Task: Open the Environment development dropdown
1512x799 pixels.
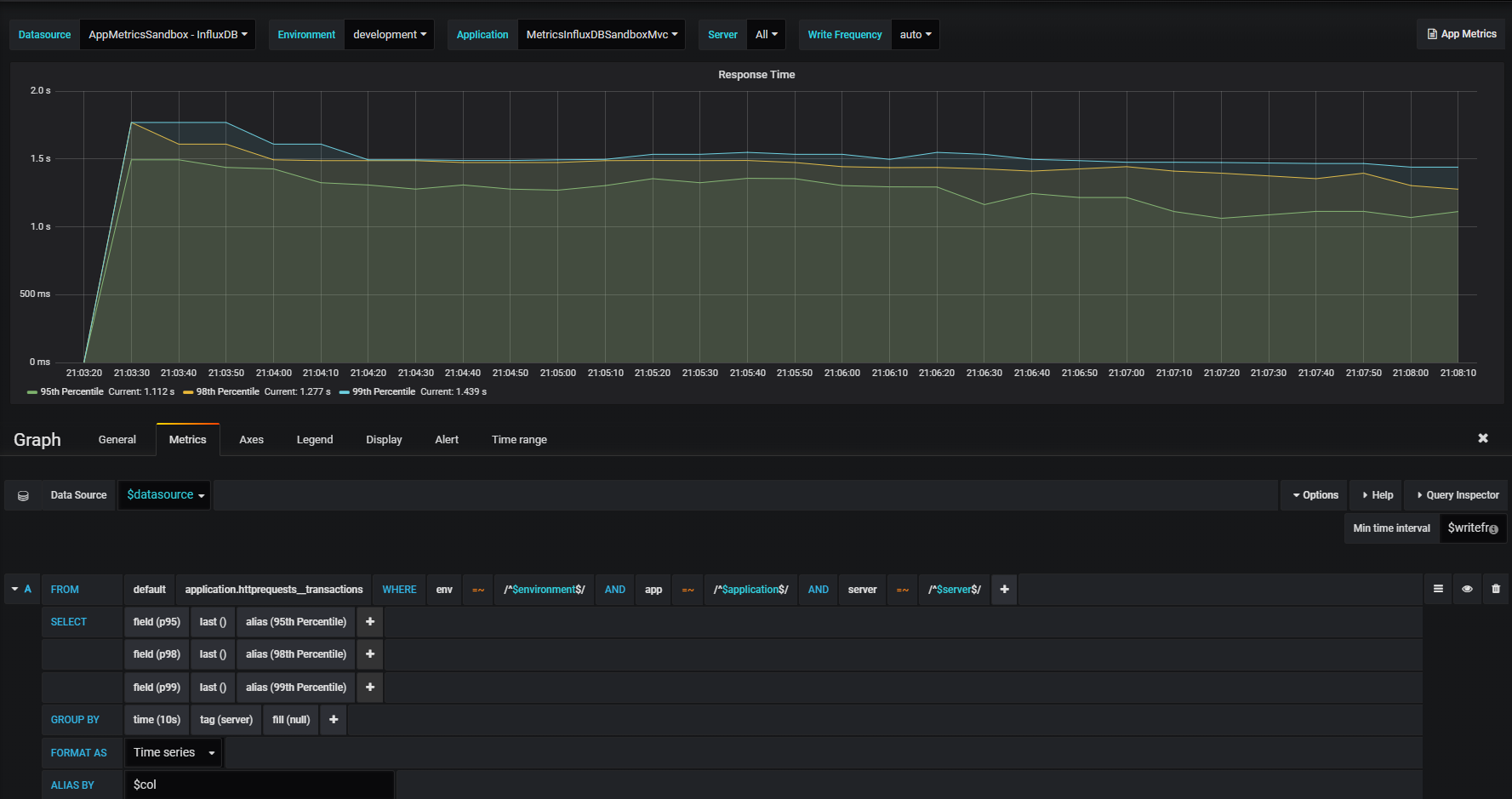Action: pyautogui.click(x=389, y=34)
